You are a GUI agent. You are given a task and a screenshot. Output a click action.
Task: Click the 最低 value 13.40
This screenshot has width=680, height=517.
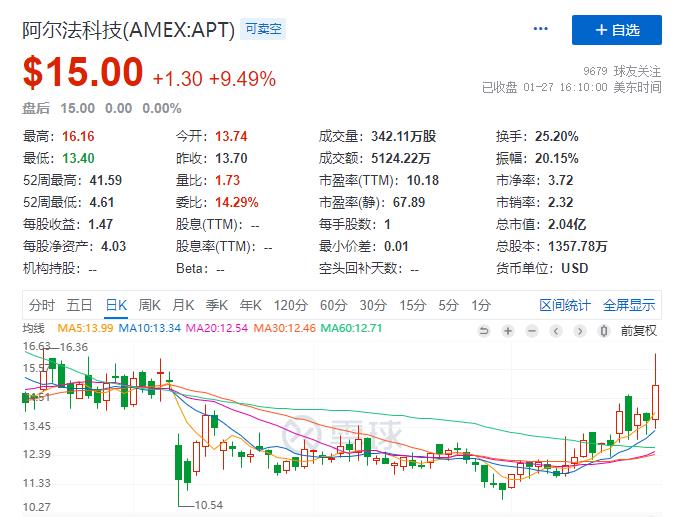[x=78, y=158]
